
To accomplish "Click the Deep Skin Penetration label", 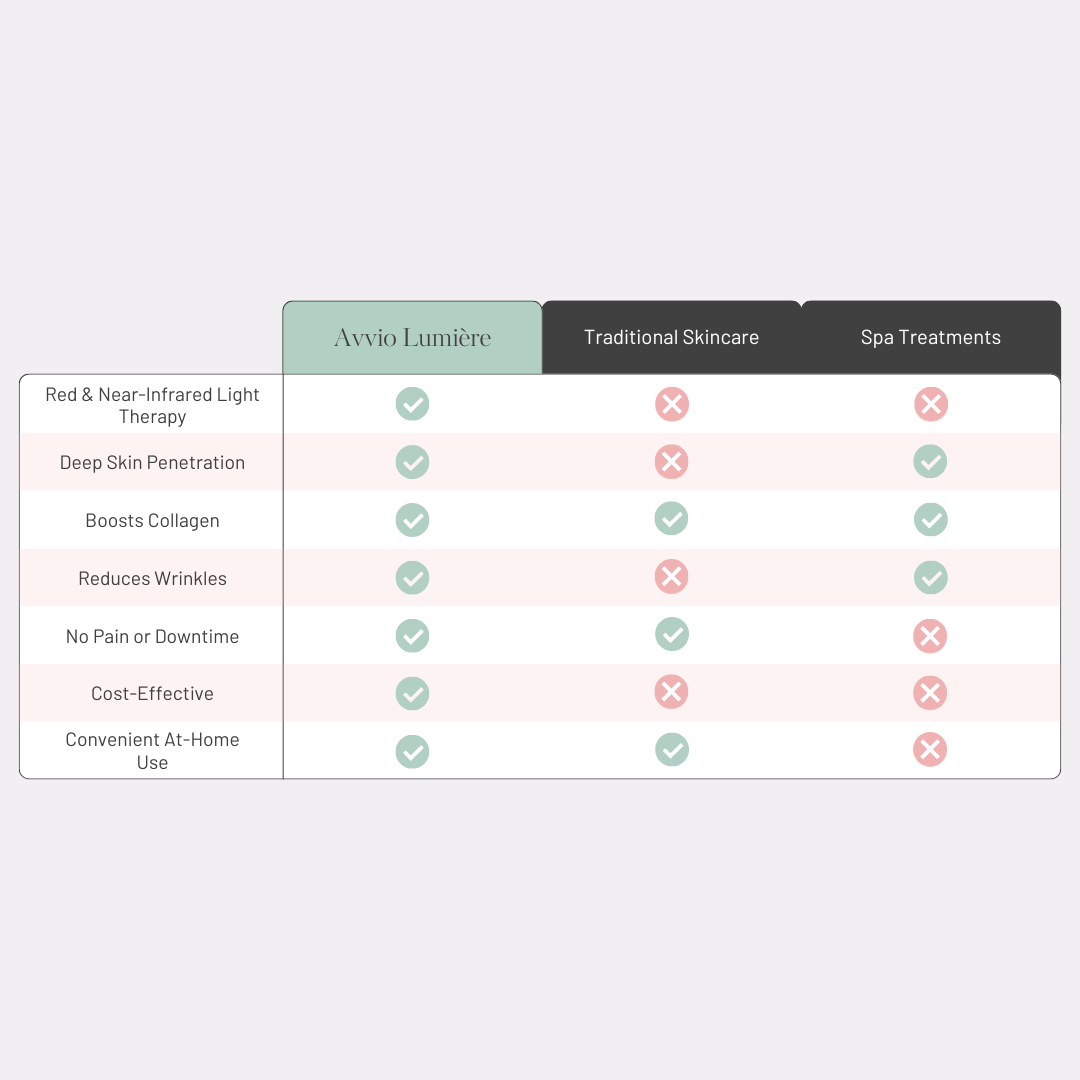I will (x=152, y=463).
